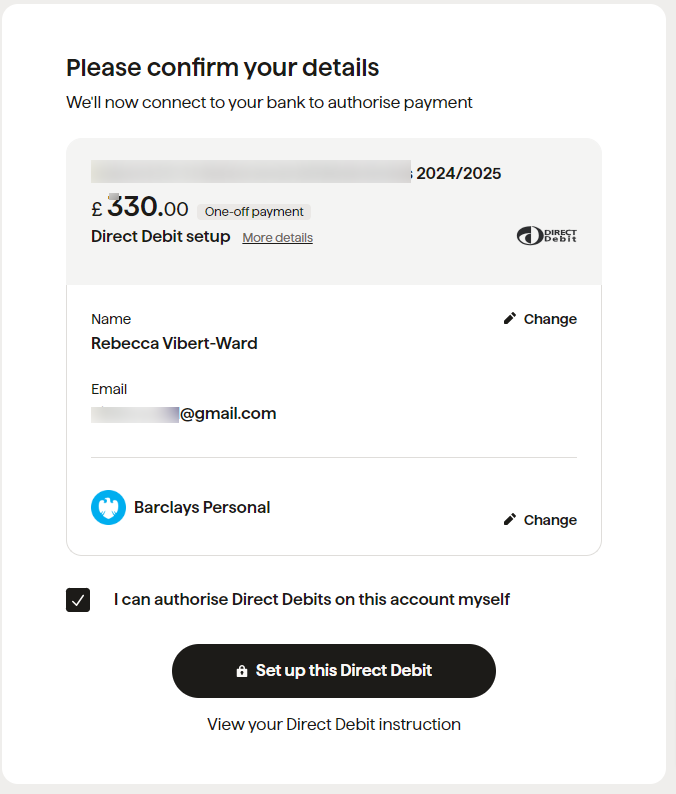Click the gmail.com email address
The image size is (676, 794).
[184, 414]
